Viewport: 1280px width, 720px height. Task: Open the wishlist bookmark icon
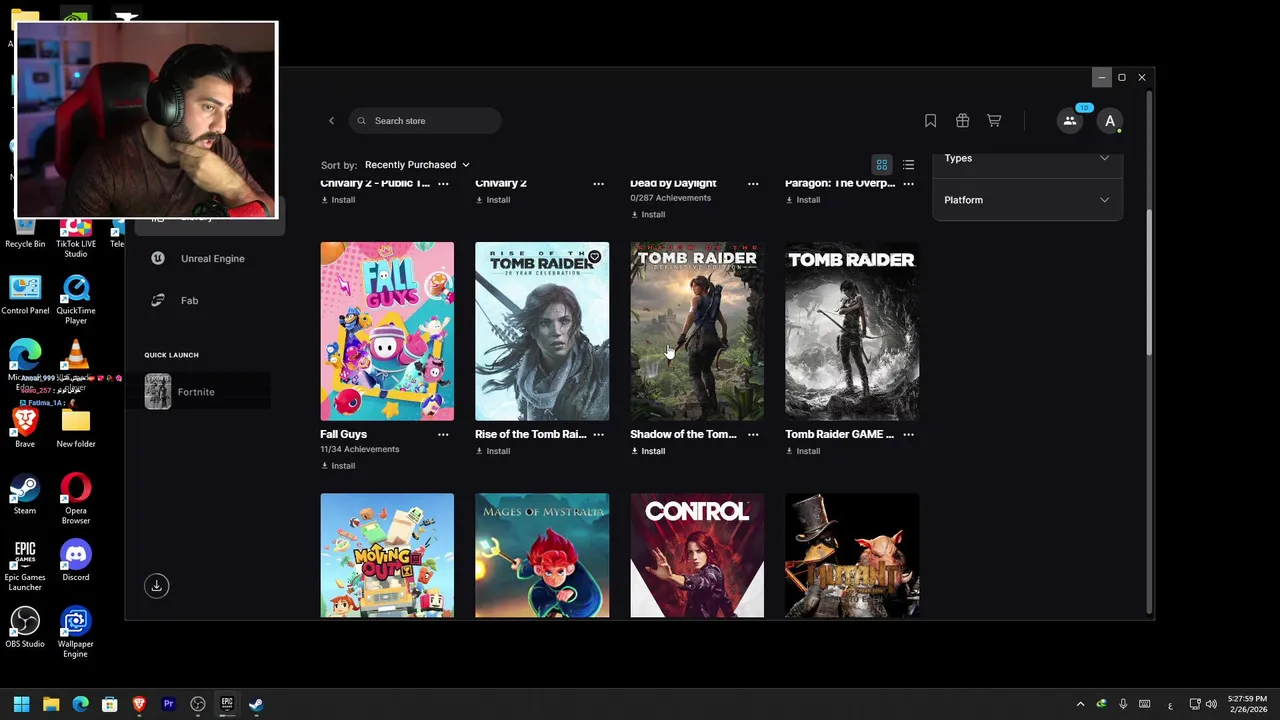pos(930,121)
